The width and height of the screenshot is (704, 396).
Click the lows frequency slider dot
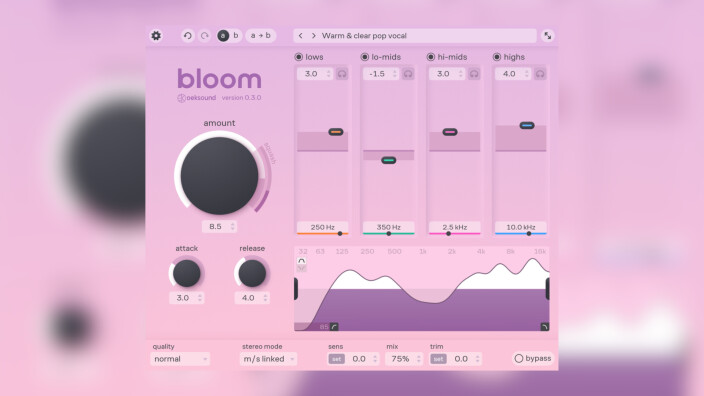pyautogui.click(x=340, y=233)
